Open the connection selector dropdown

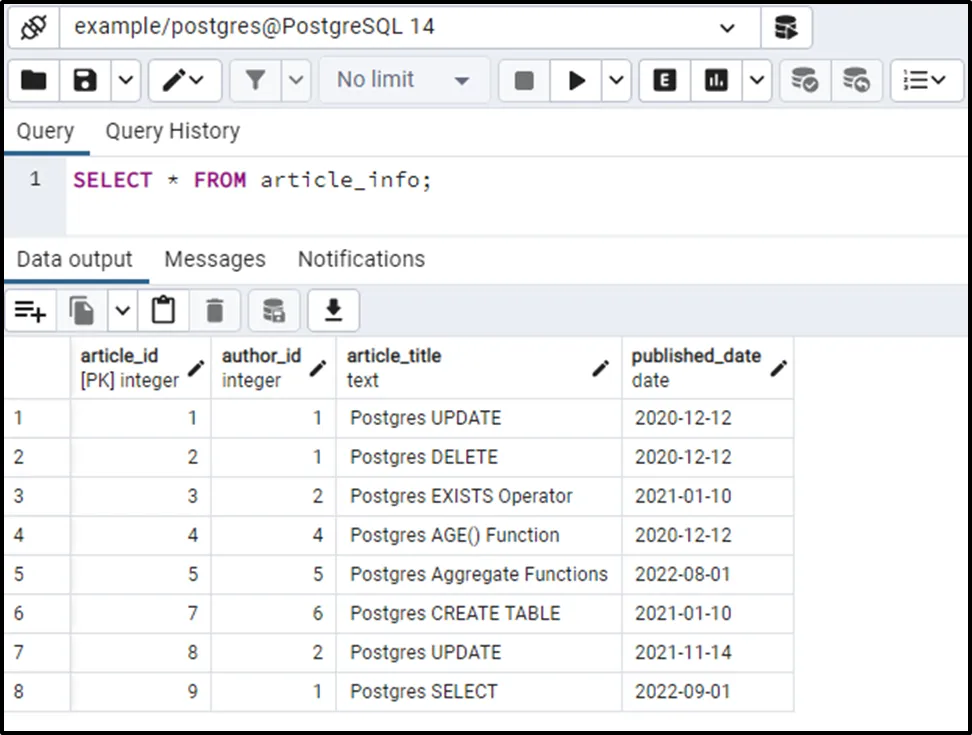727,27
